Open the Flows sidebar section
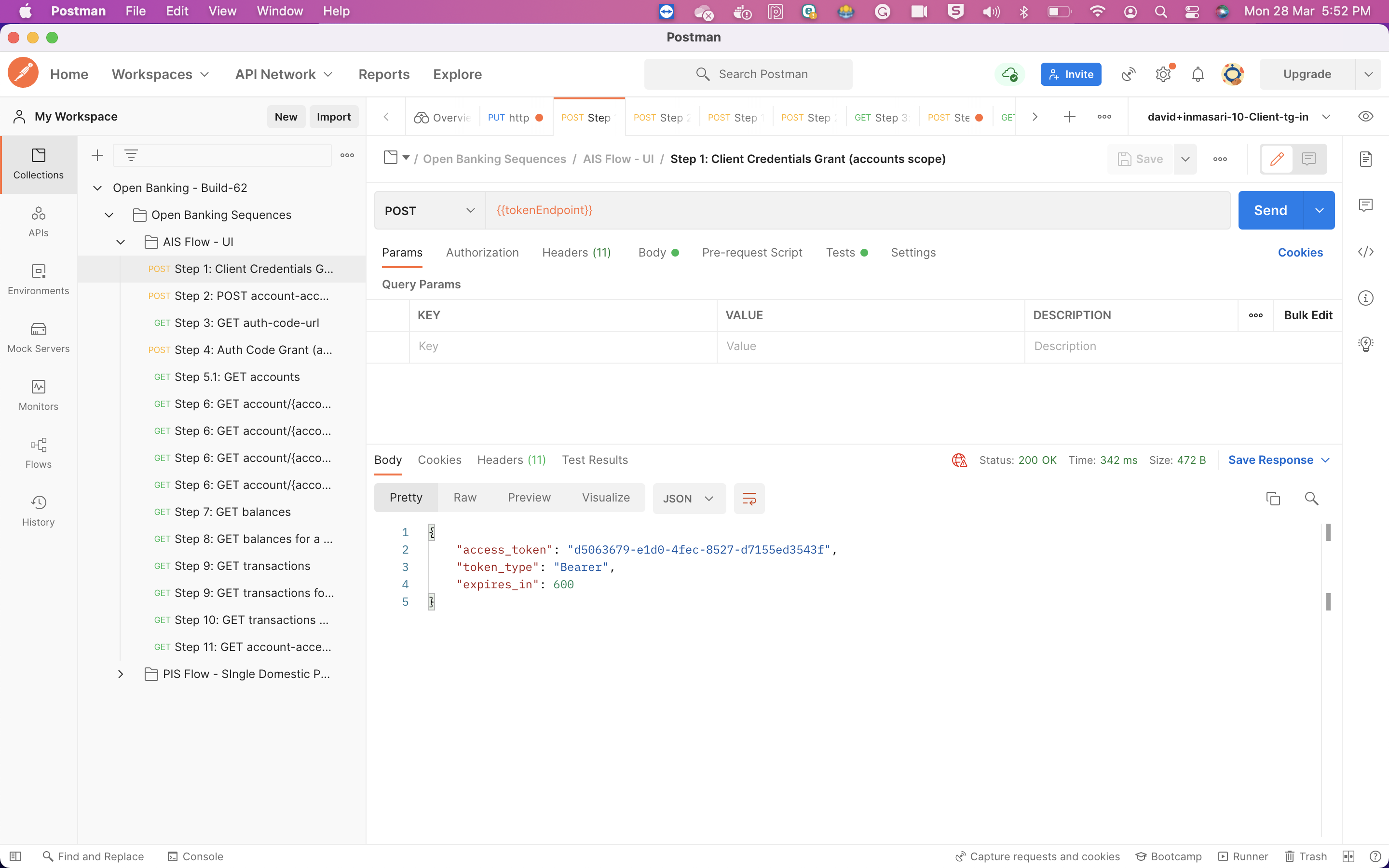Image resolution: width=1389 pixels, height=868 pixels. click(39, 453)
